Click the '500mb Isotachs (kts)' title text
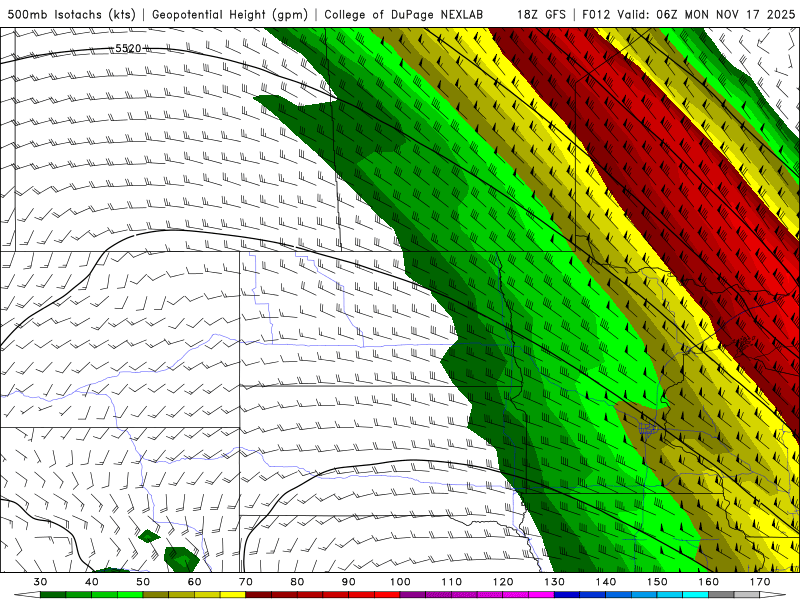Screen dimensions: 800x600 pos(71,14)
